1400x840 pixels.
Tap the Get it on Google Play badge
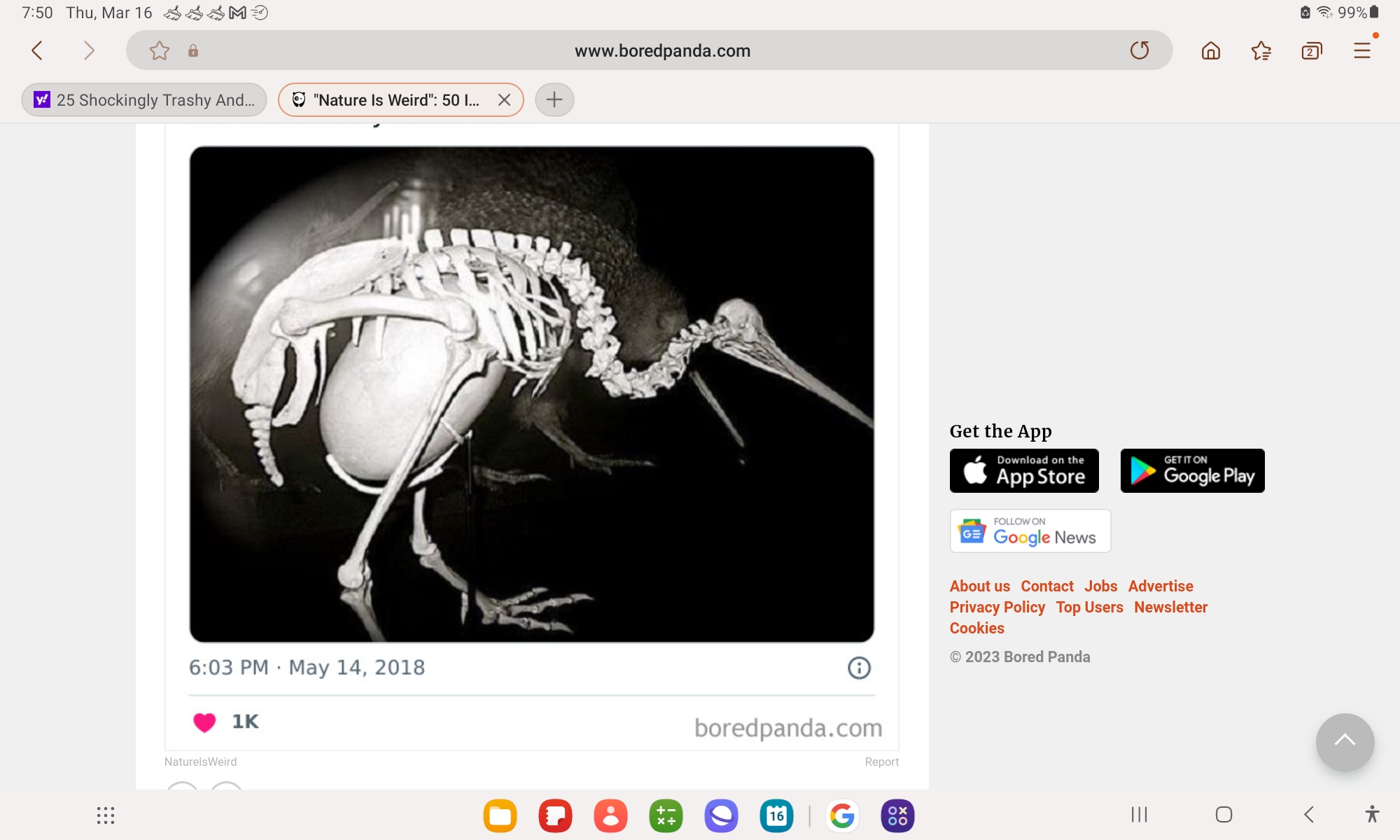point(1192,471)
